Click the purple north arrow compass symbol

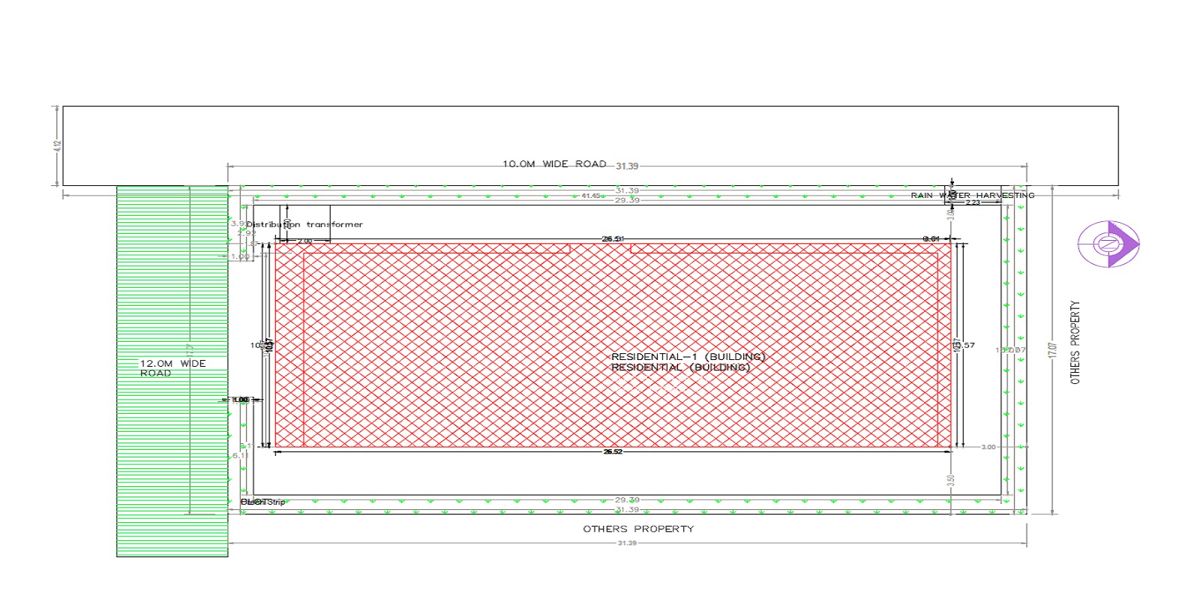(x=1109, y=244)
